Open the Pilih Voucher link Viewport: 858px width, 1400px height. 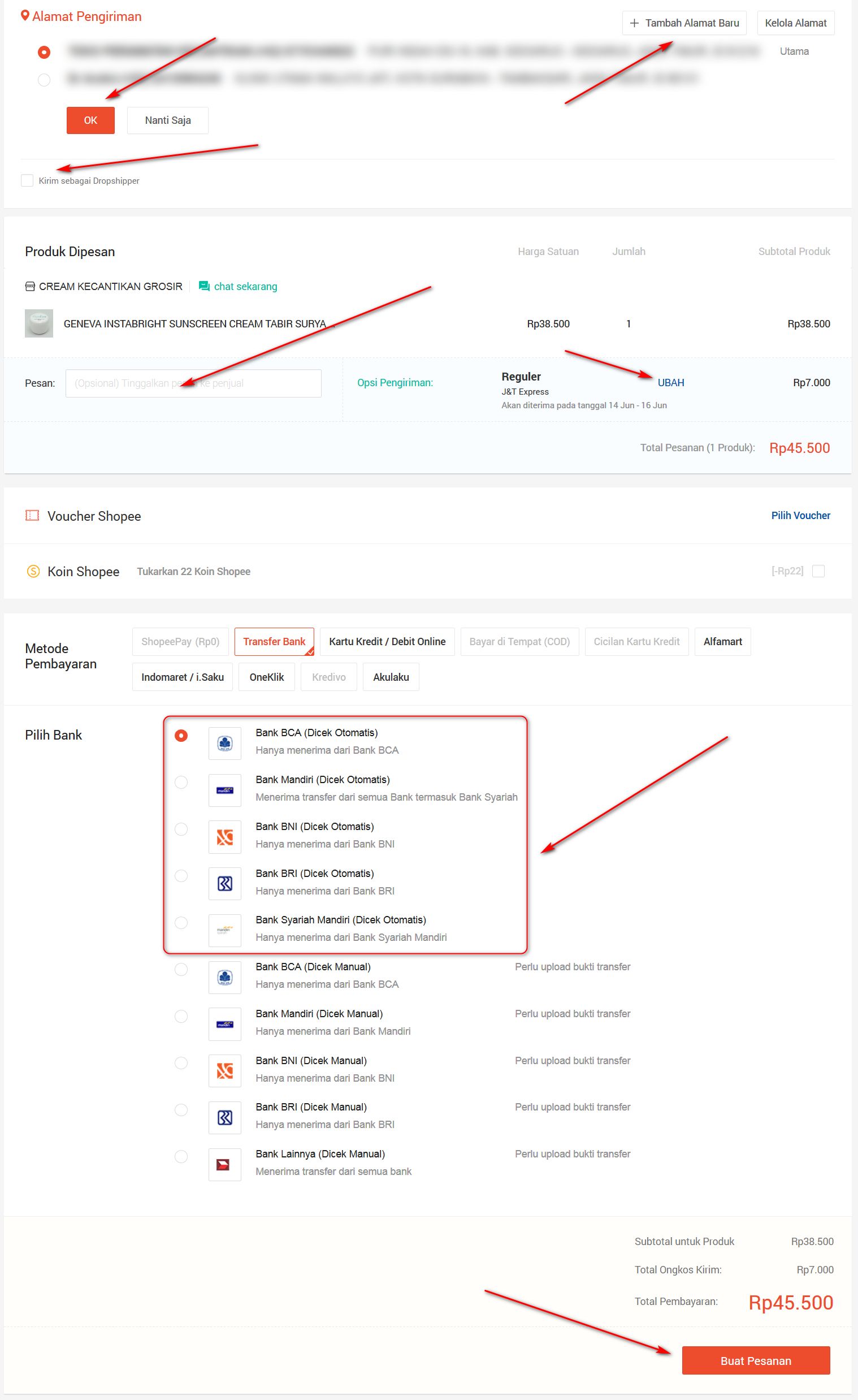[x=801, y=515]
